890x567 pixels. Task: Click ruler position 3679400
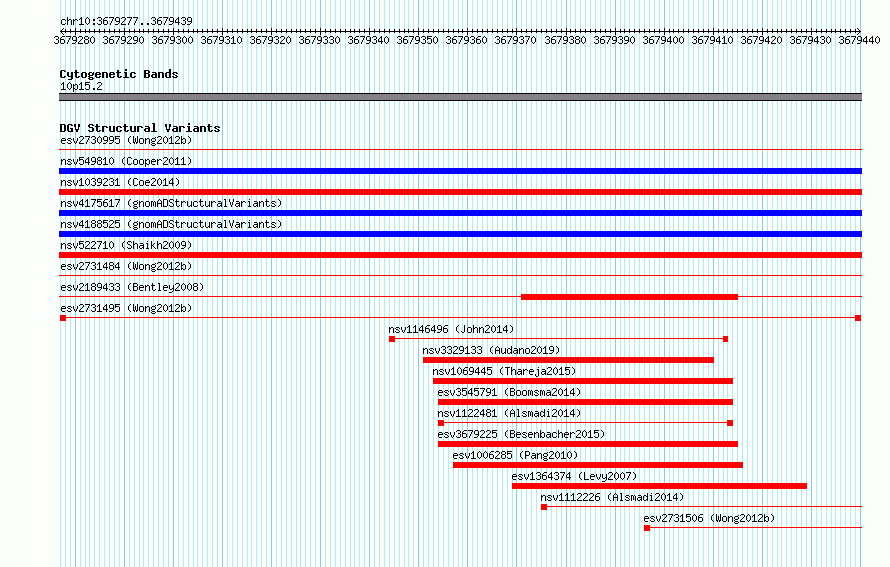tap(663, 40)
